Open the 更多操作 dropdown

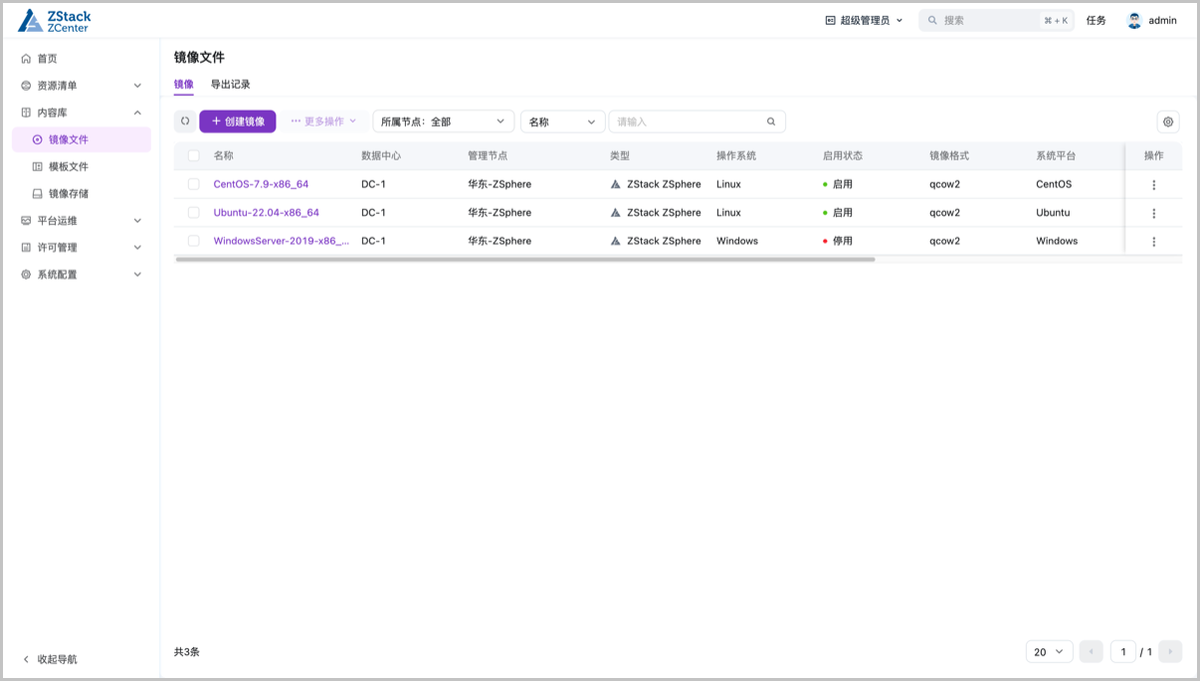coord(323,121)
